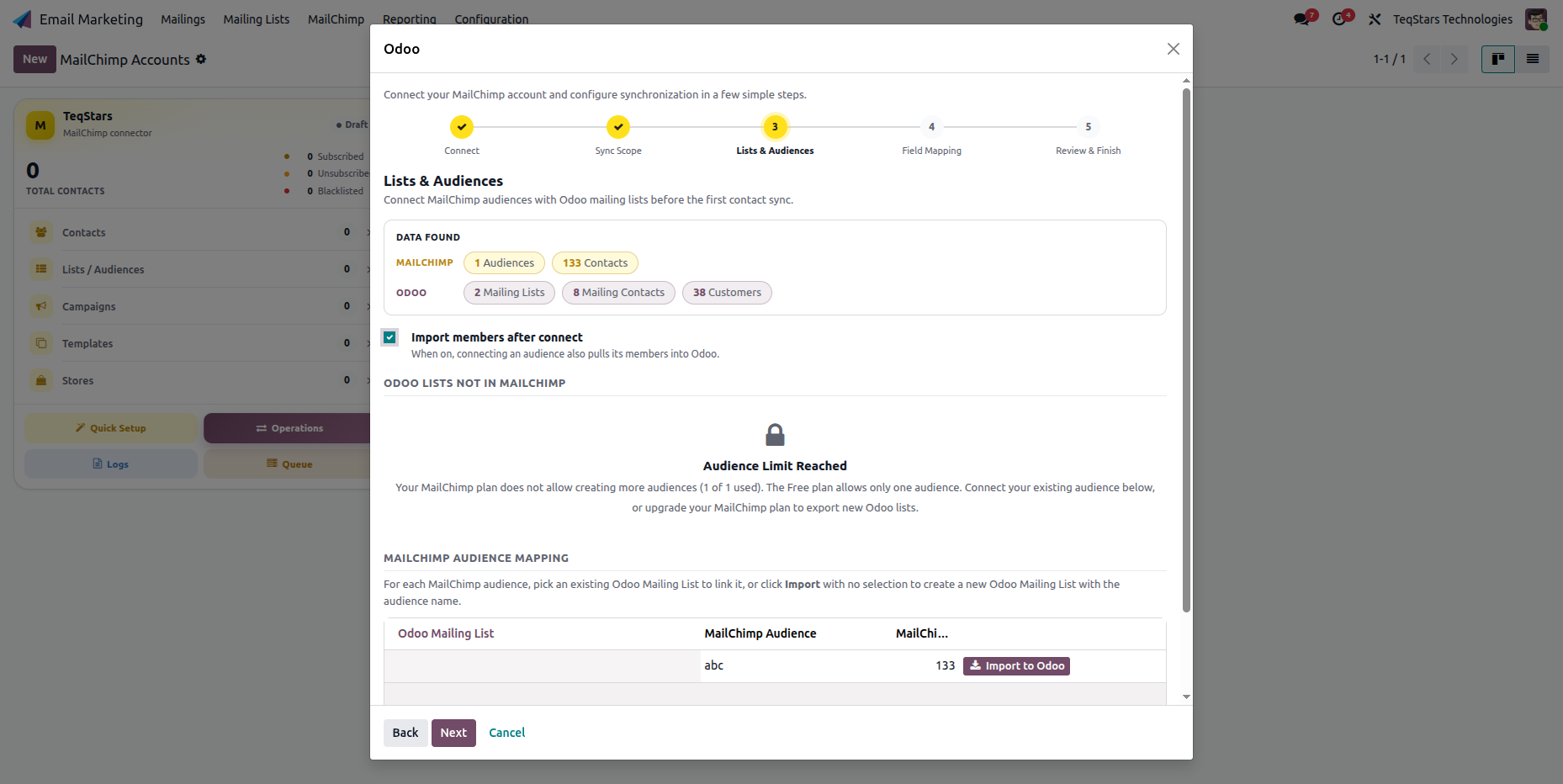Click the Audience Limit Reached lock icon
1563x784 pixels.
tap(775, 435)
